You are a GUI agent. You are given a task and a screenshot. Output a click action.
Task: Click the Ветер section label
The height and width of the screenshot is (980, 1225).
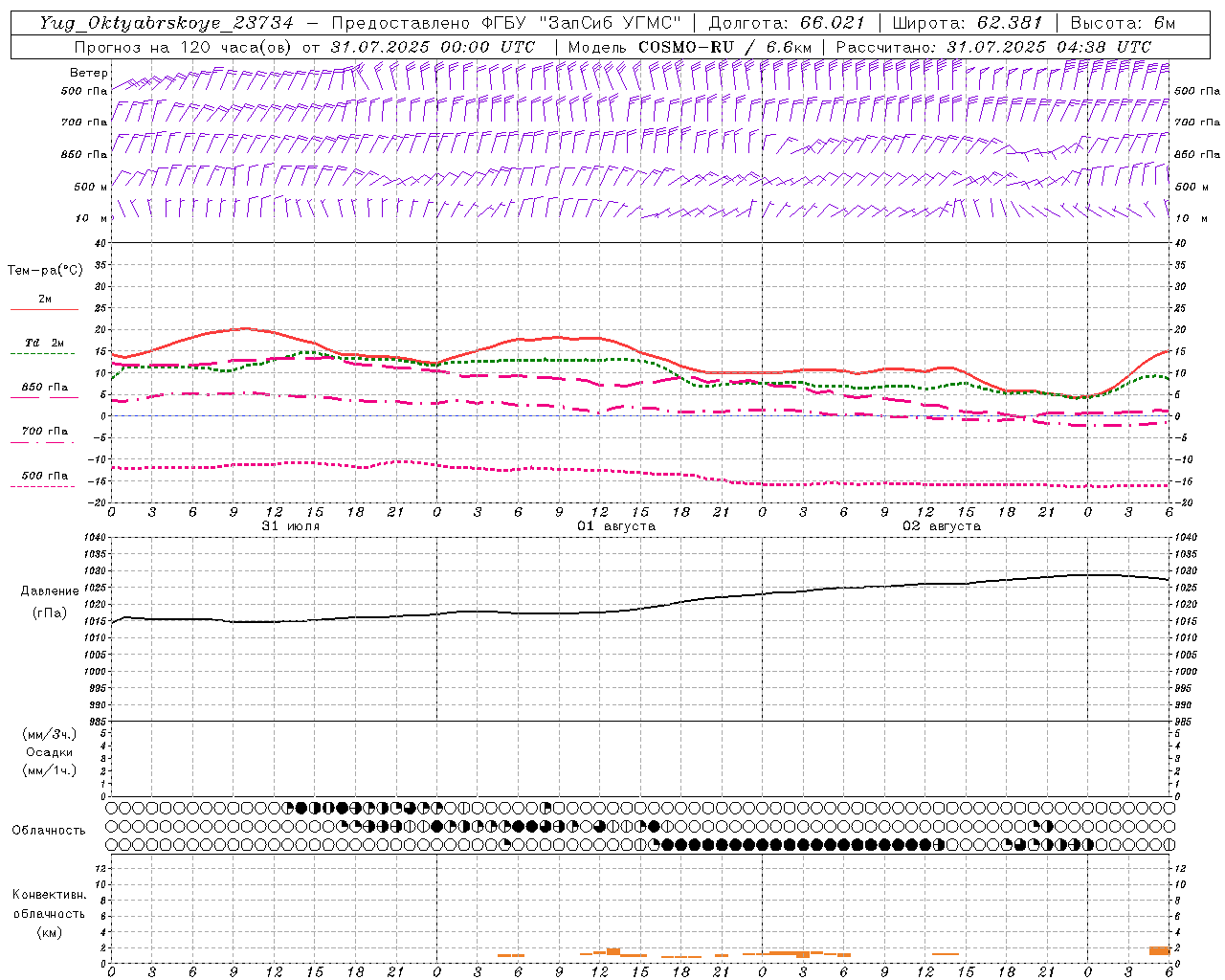tap(89, 73)
